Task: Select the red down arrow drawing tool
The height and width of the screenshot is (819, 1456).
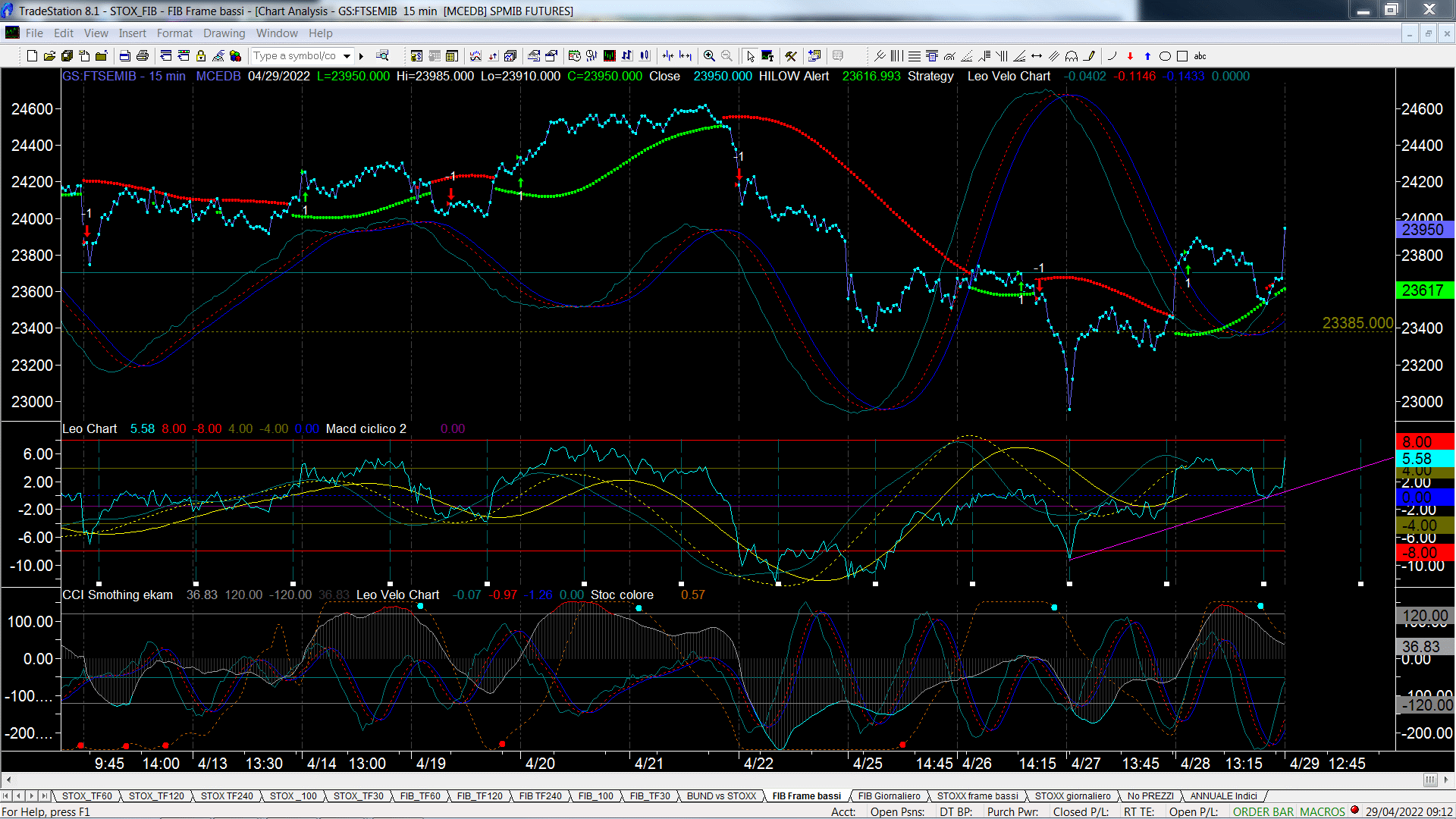Action: coord(1130,56)
